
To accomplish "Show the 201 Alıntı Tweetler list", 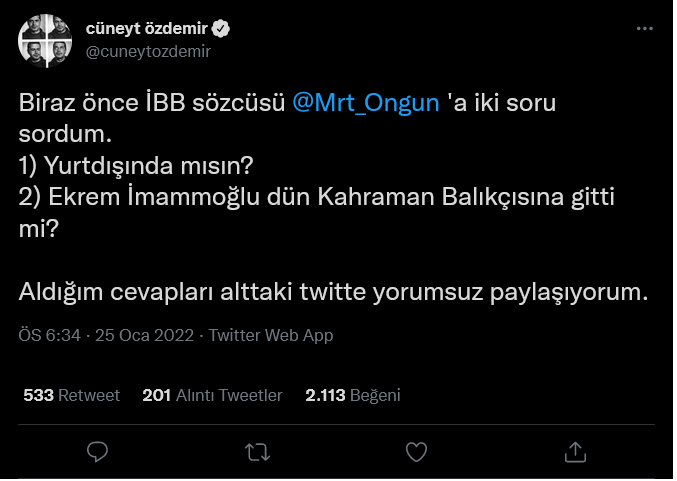I will 212,395.
